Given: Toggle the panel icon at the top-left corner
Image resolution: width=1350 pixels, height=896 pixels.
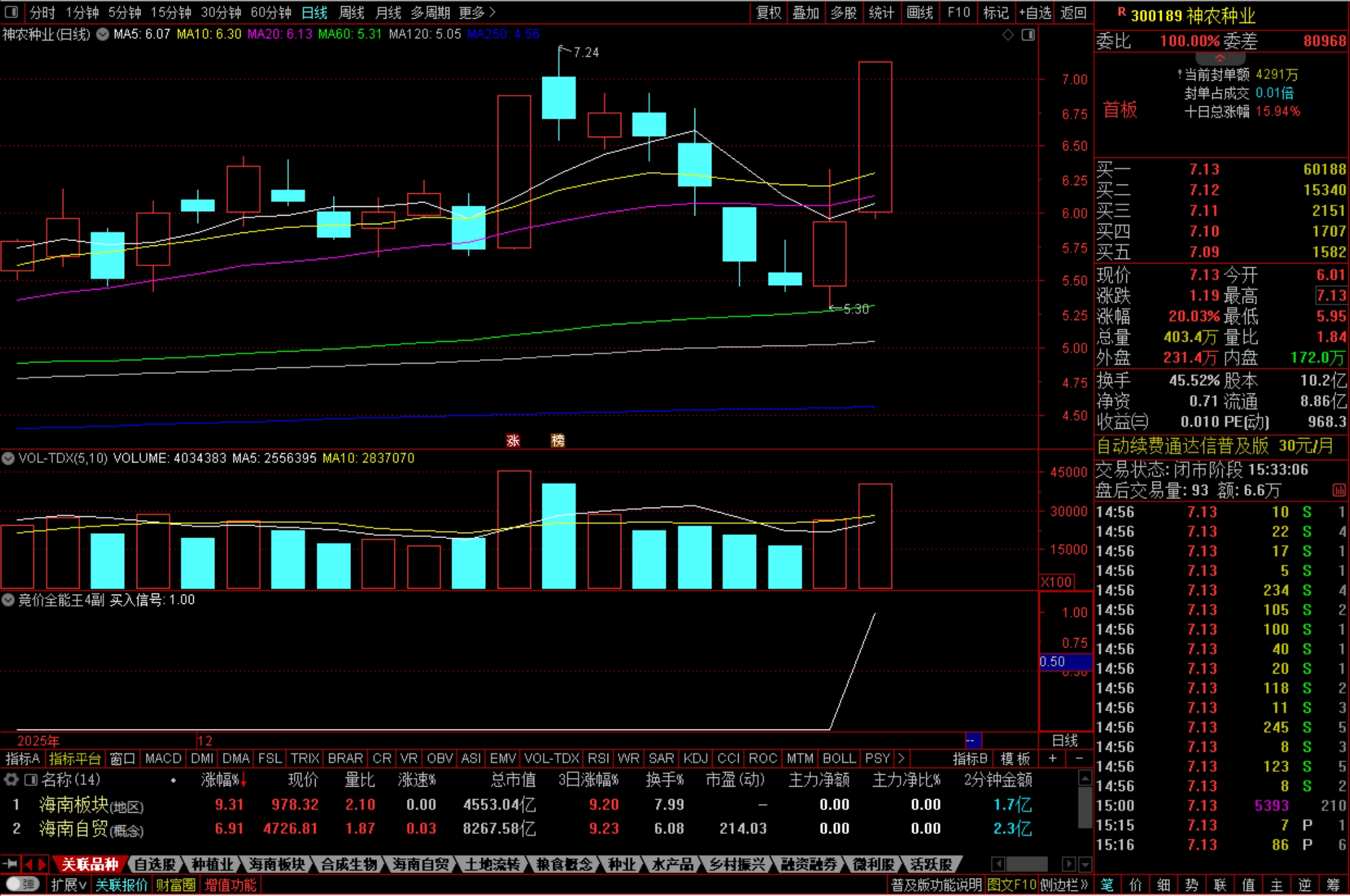Looking at the screenshot, I should tap(11, 12).
